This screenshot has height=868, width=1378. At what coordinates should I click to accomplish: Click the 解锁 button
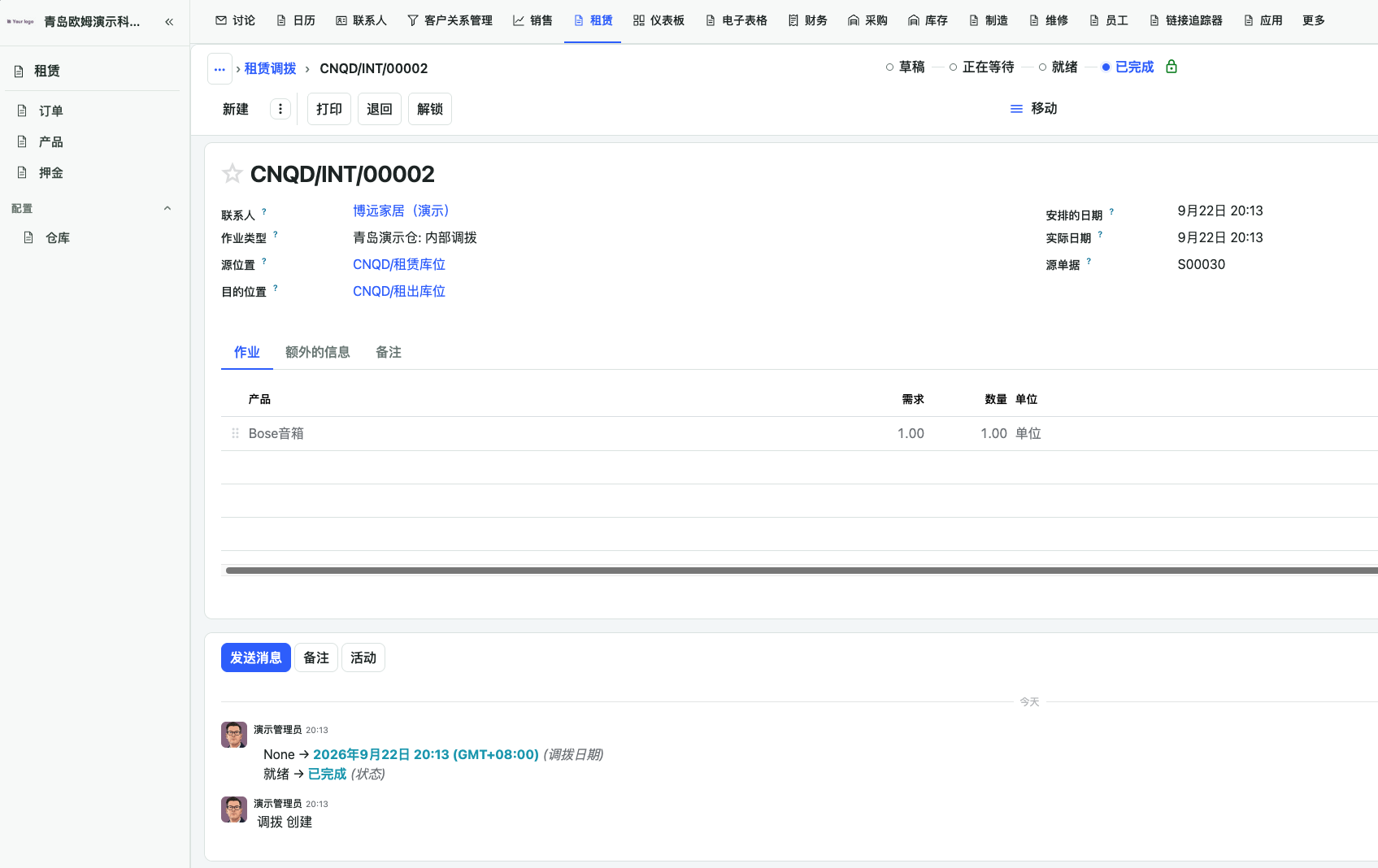coord(430,109)
